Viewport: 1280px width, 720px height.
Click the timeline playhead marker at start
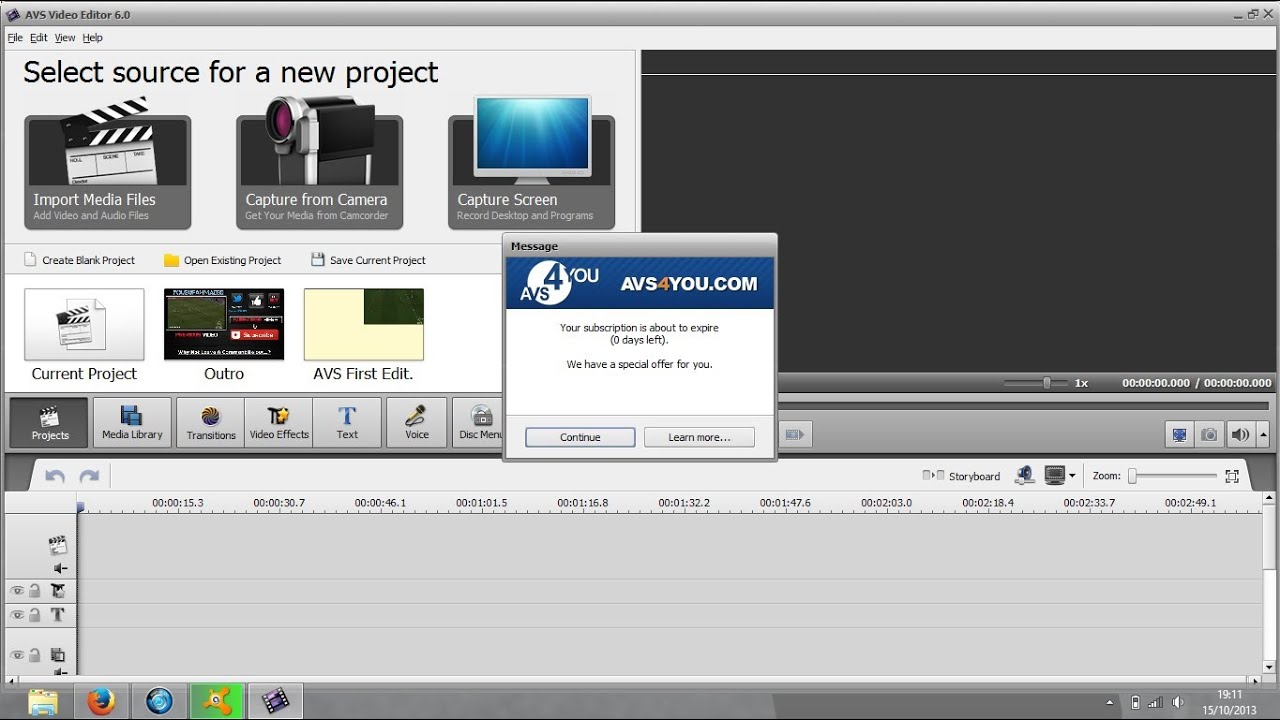coord(80,507)
